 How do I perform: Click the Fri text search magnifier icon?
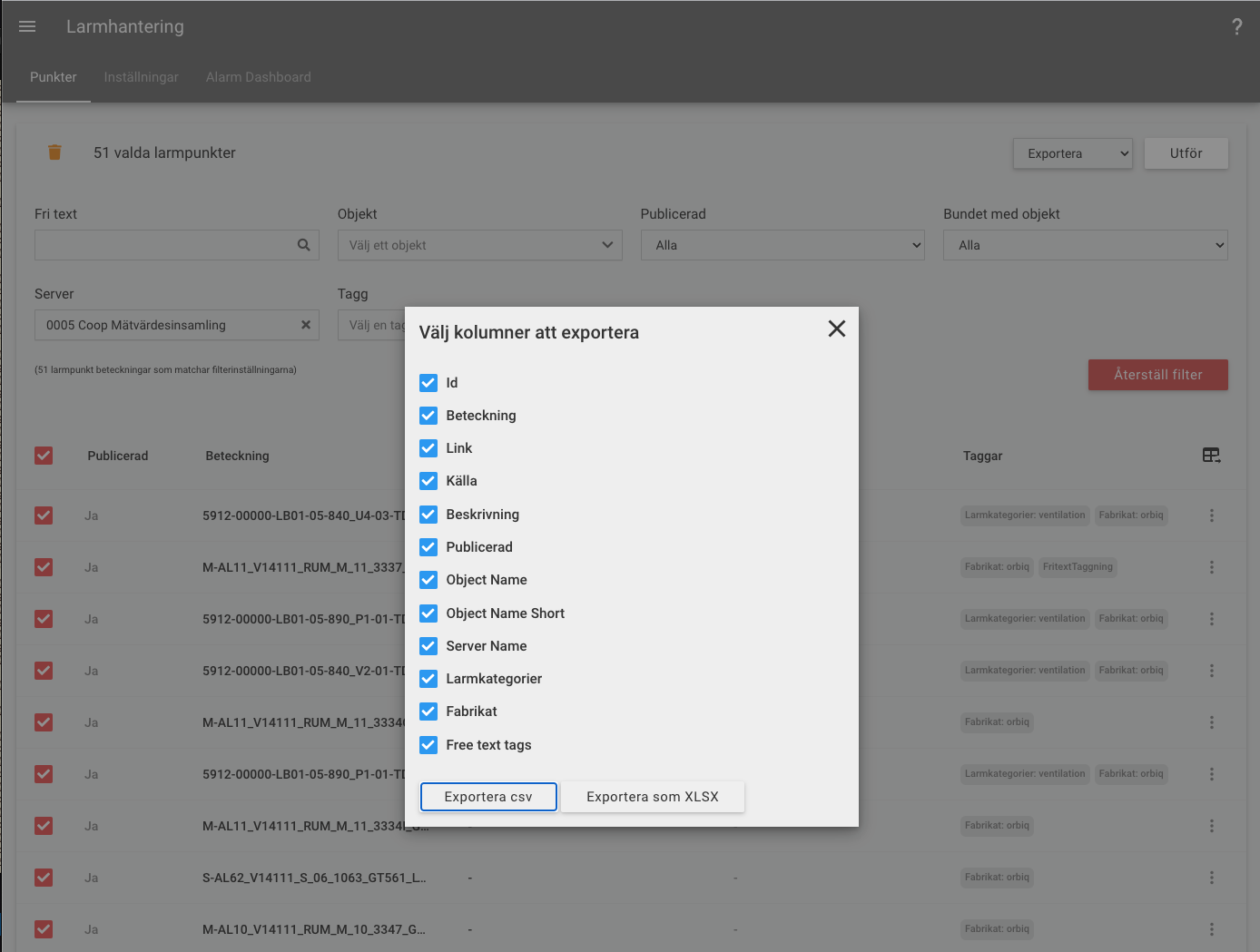click(x=303, y=245)
